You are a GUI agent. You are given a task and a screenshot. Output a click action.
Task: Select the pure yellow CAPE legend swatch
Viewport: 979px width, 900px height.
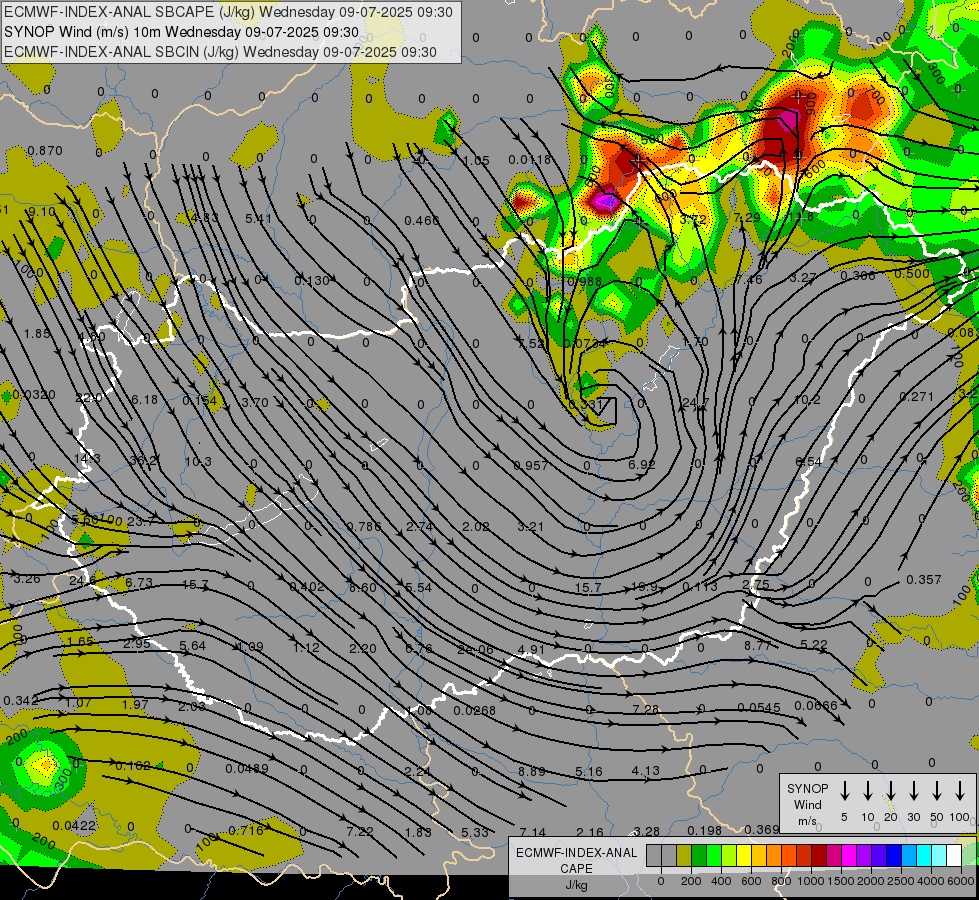click(744, 856)
